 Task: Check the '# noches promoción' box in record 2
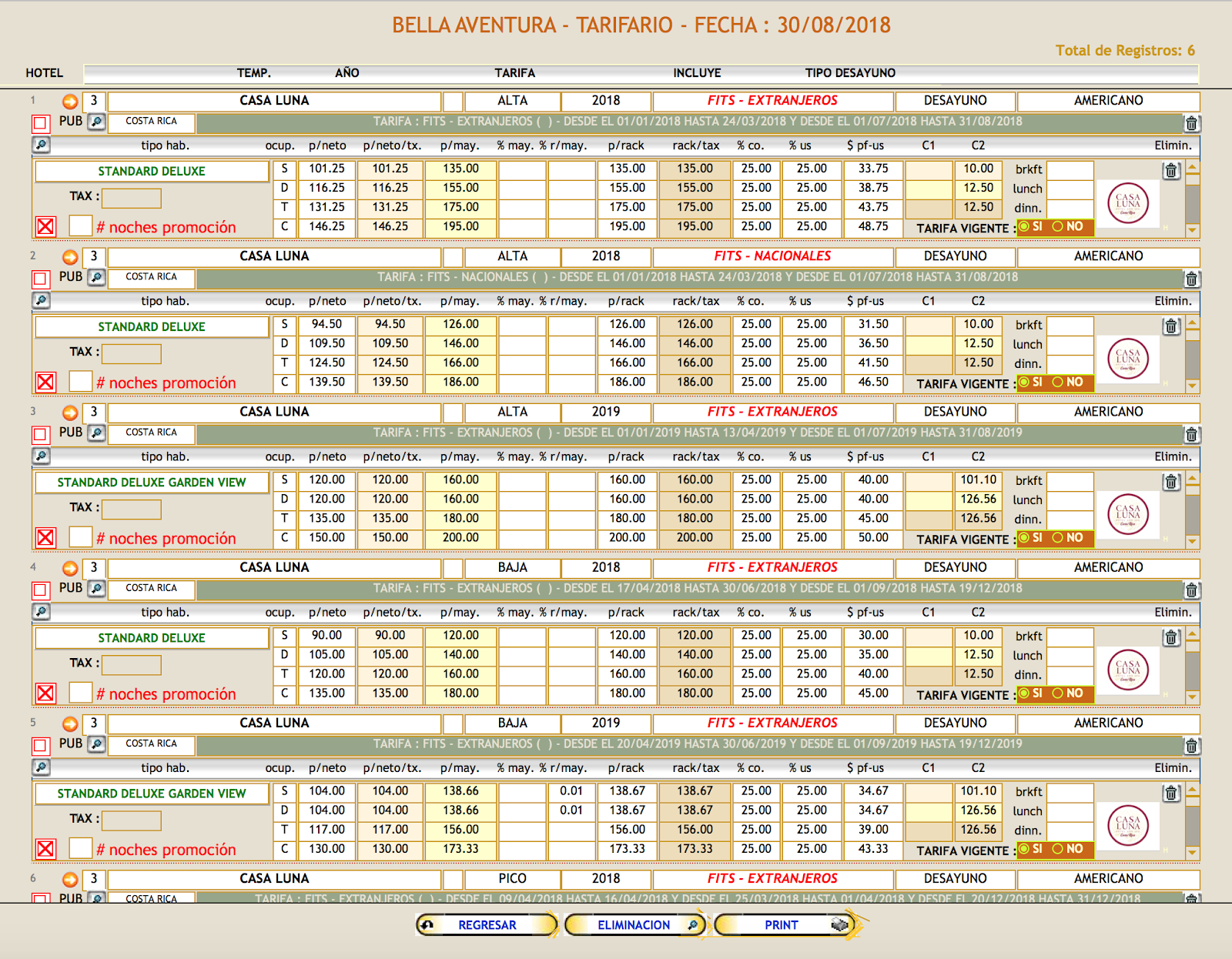(x=81, y=381)
